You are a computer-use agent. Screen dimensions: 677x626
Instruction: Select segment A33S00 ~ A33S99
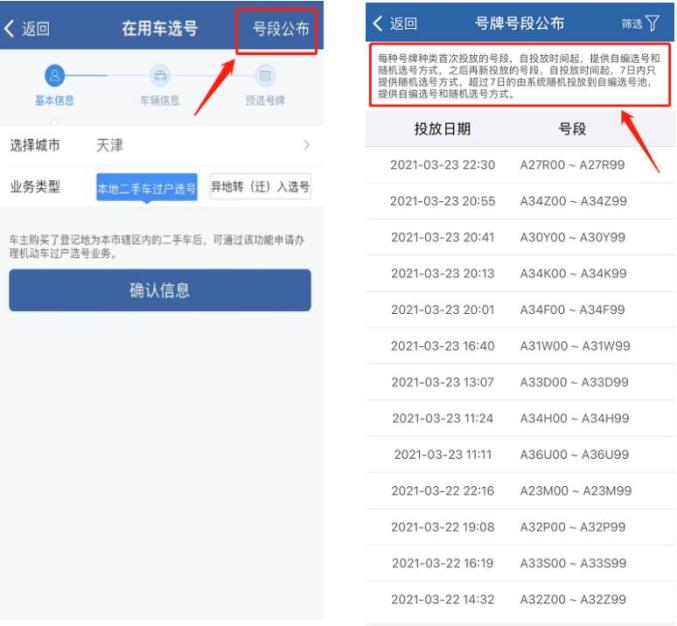[x=573, y=564]
